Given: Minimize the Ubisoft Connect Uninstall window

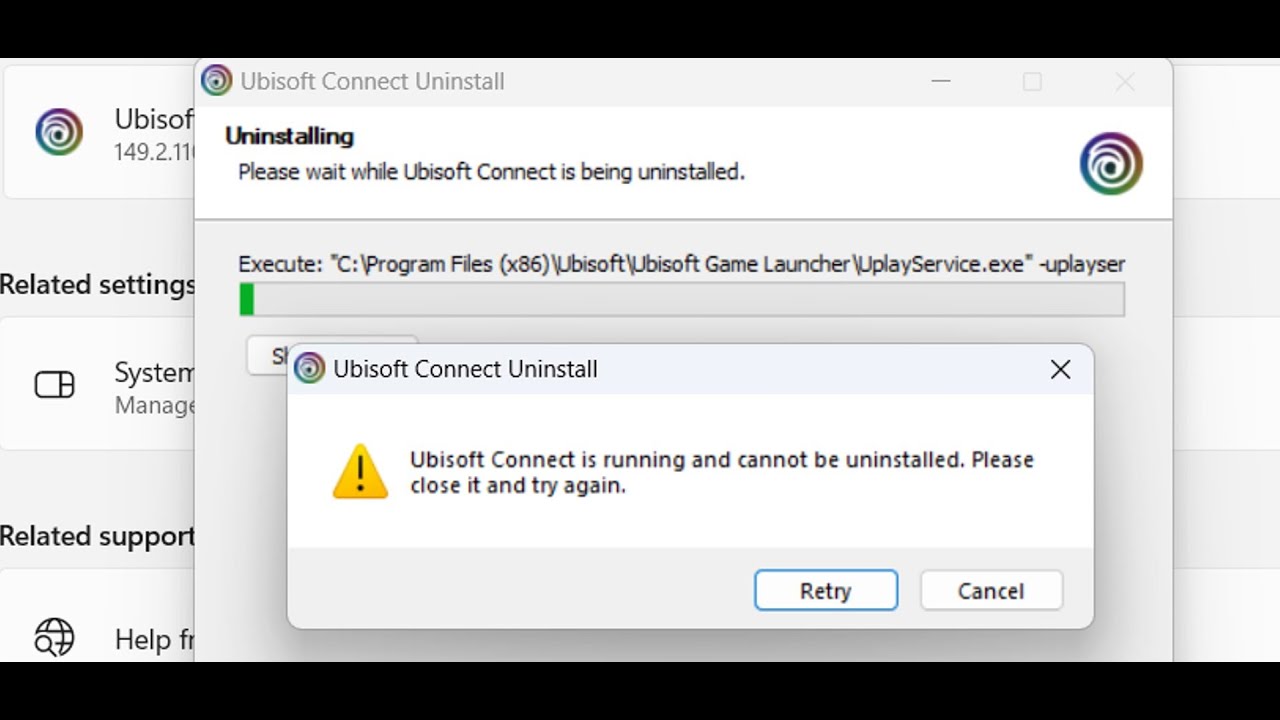Looking at the screenshot, I should point(940,82).
